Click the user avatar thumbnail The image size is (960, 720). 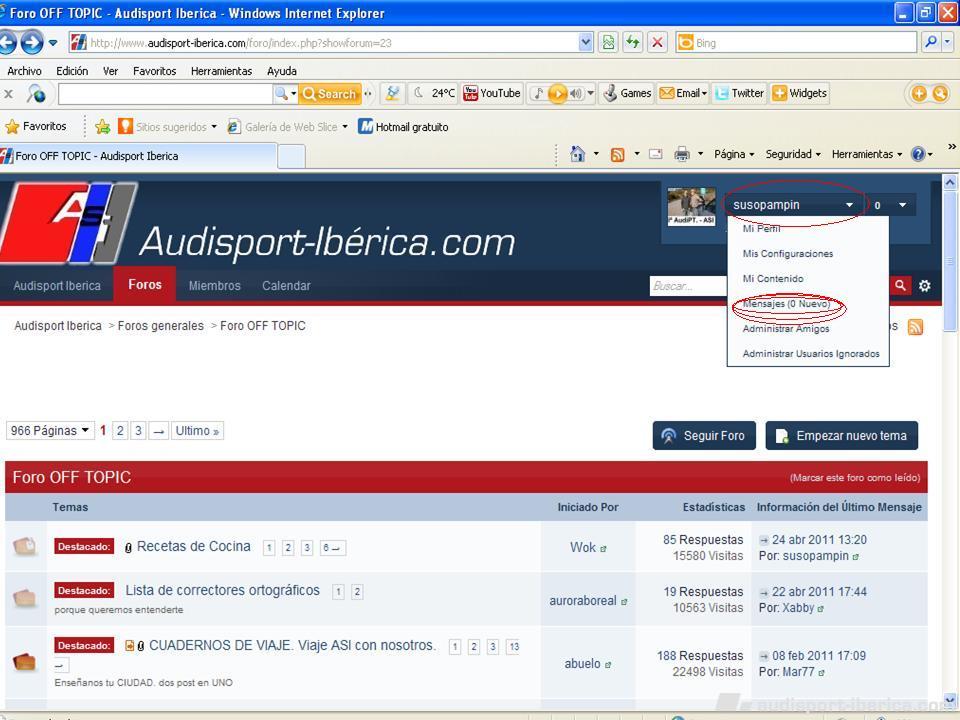point(691,206)
